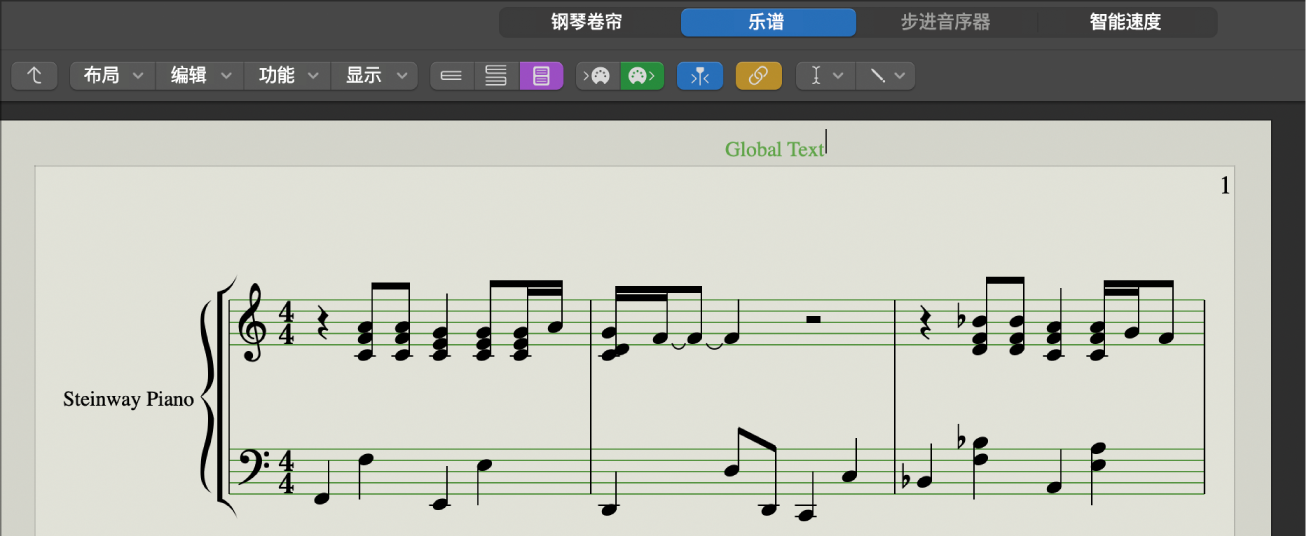This screenshot has height=540, width=1306.
Task: Select the whole-bar rest in measure two
Action: point(814,320)
